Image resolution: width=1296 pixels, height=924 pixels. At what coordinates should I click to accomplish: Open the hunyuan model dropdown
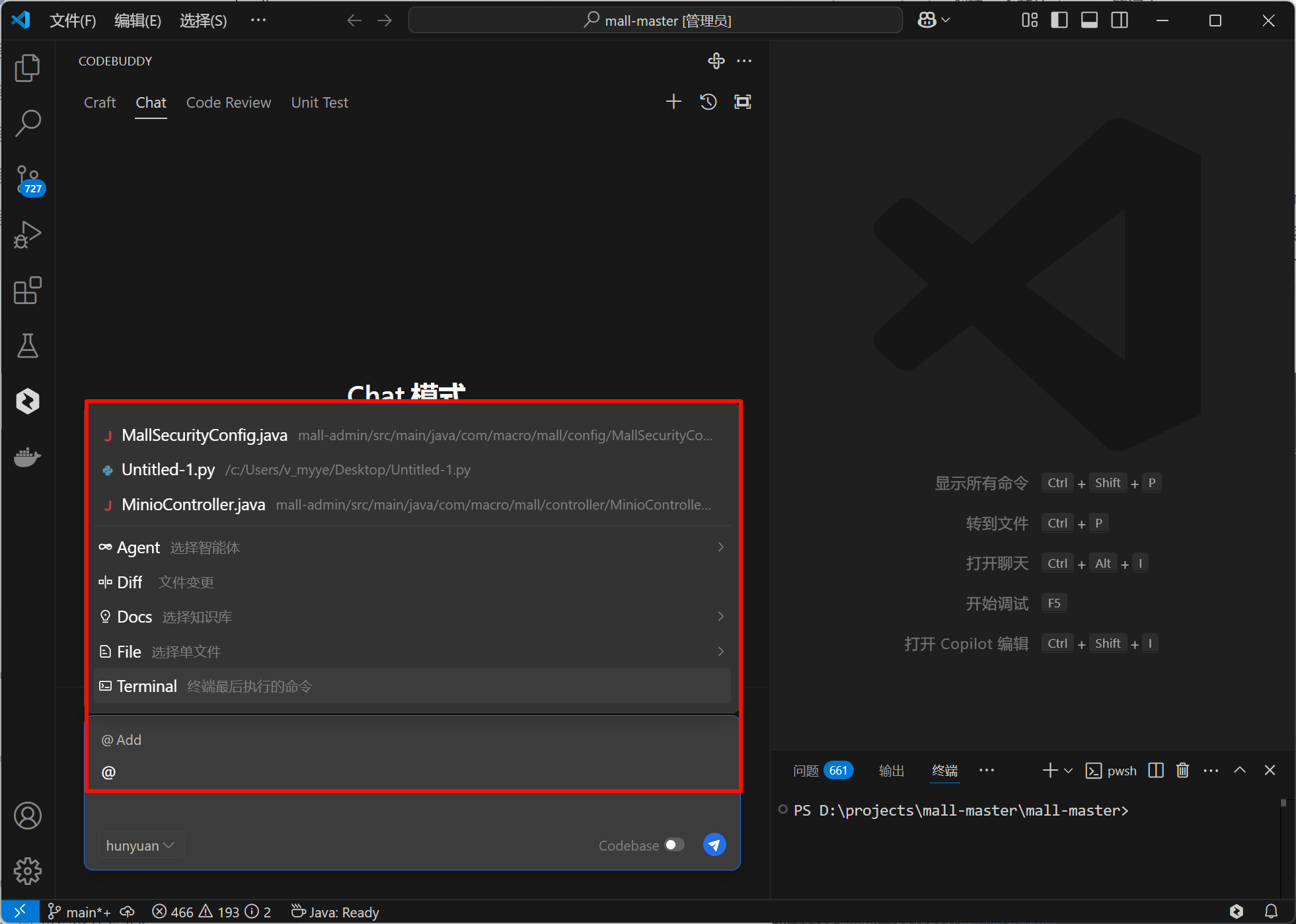coord(140,845)
